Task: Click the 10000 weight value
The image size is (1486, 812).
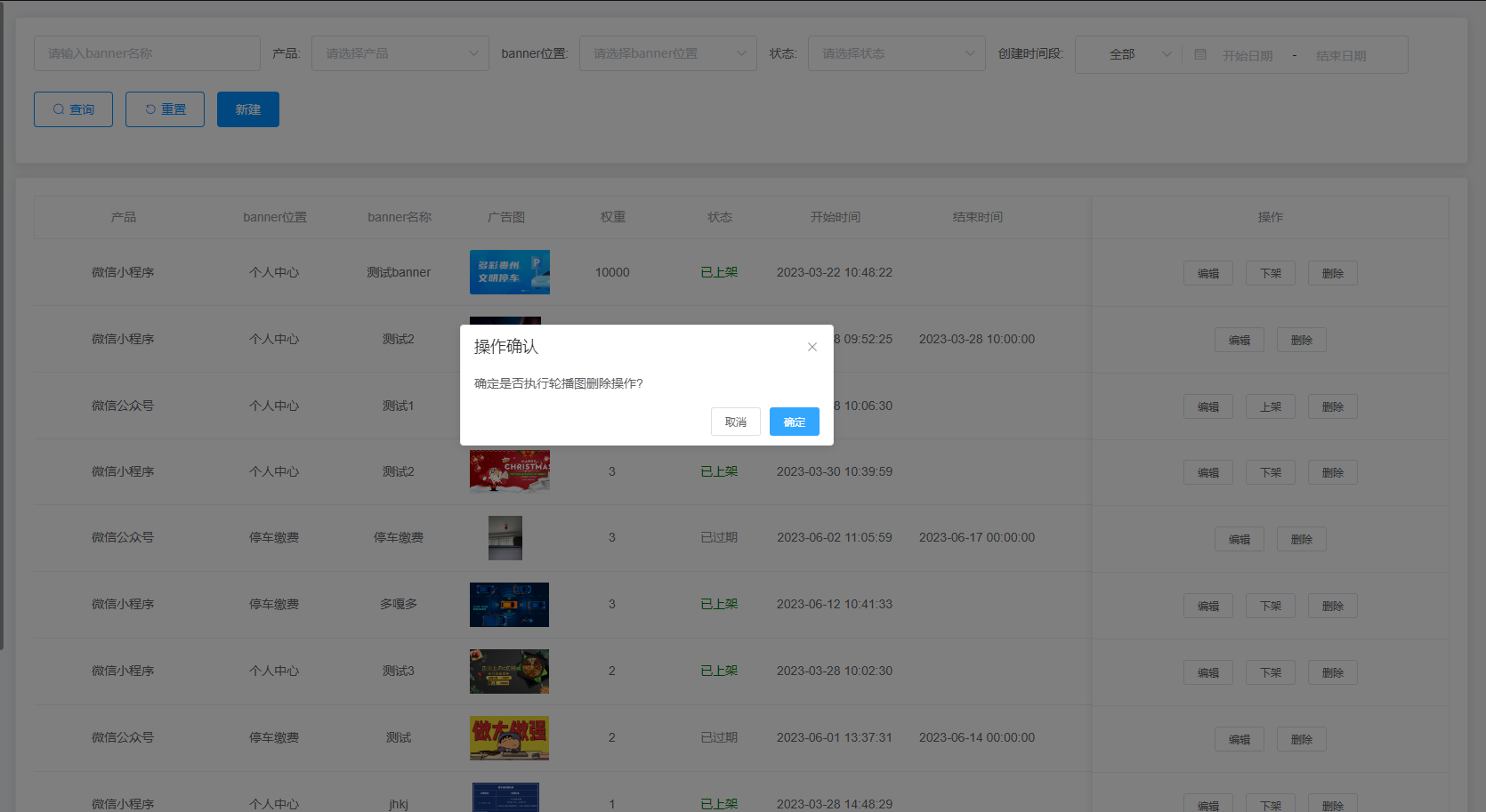Action: (x=612, y=272)
